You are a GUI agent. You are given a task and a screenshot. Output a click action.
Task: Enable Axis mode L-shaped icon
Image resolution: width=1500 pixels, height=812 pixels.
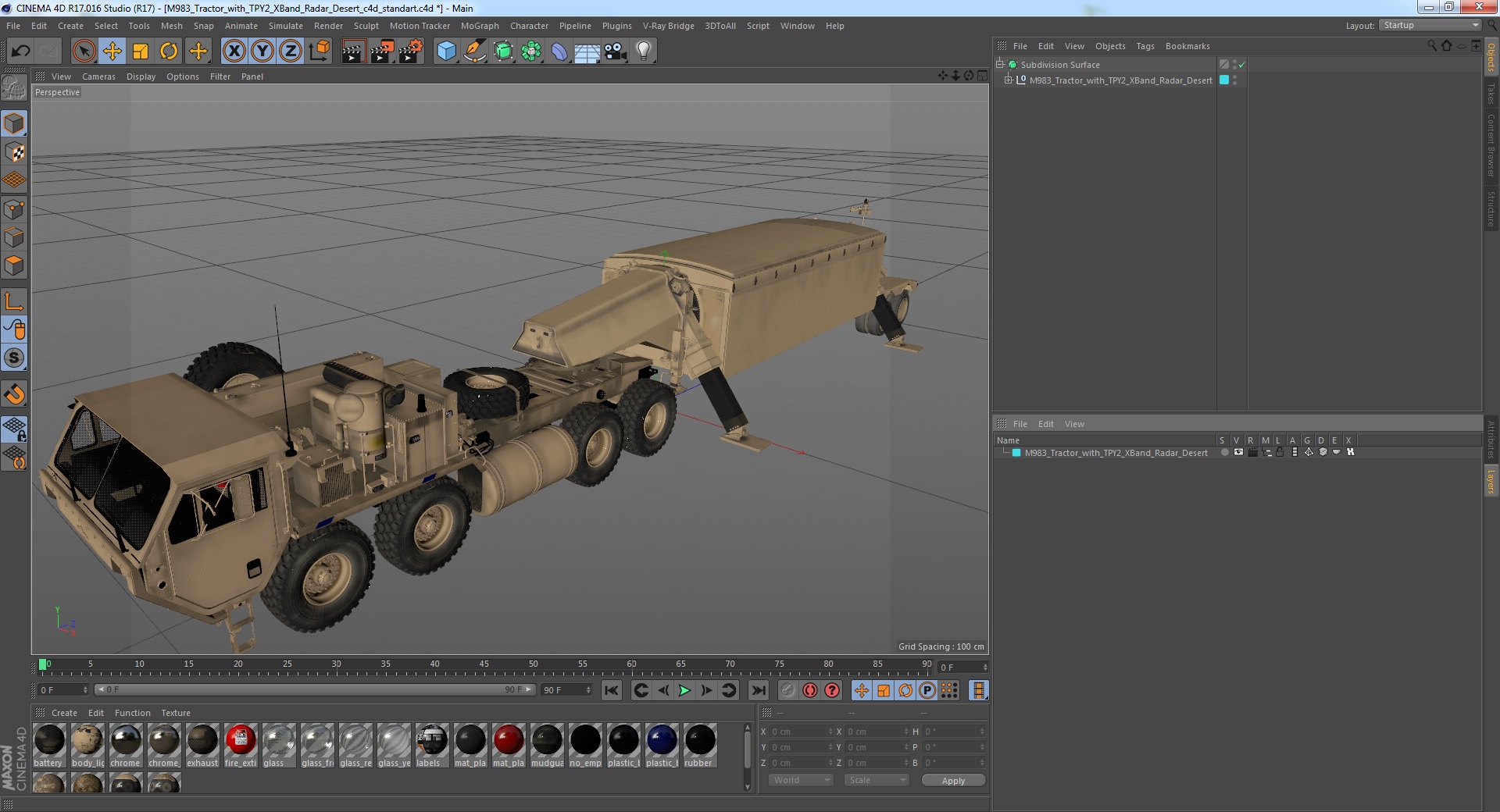14,301
